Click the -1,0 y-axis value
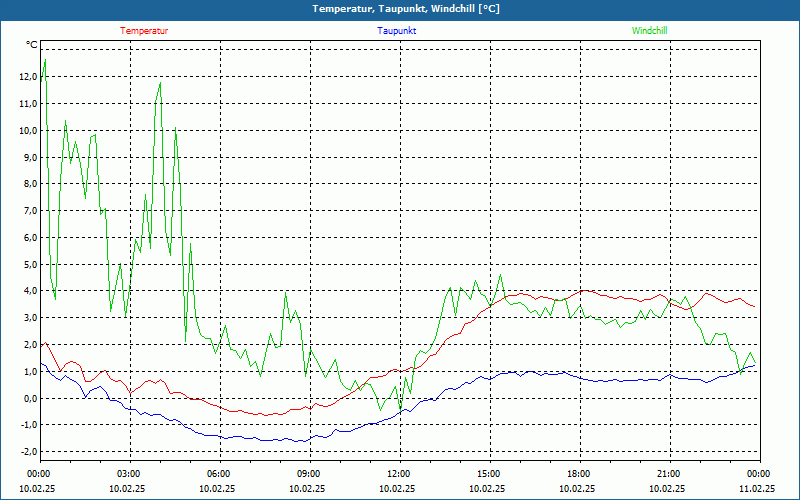800x500 pixels. (29, 425)
